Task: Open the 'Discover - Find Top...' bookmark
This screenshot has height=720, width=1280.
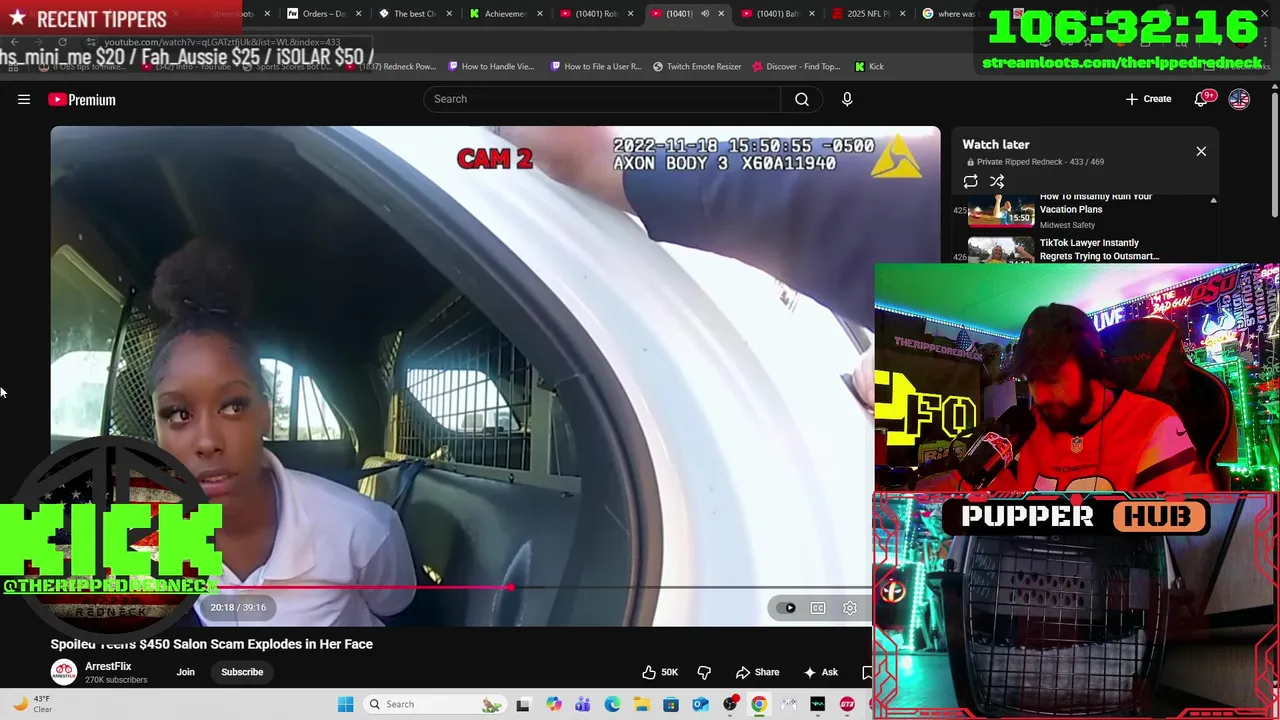Action: pos(796,66)
